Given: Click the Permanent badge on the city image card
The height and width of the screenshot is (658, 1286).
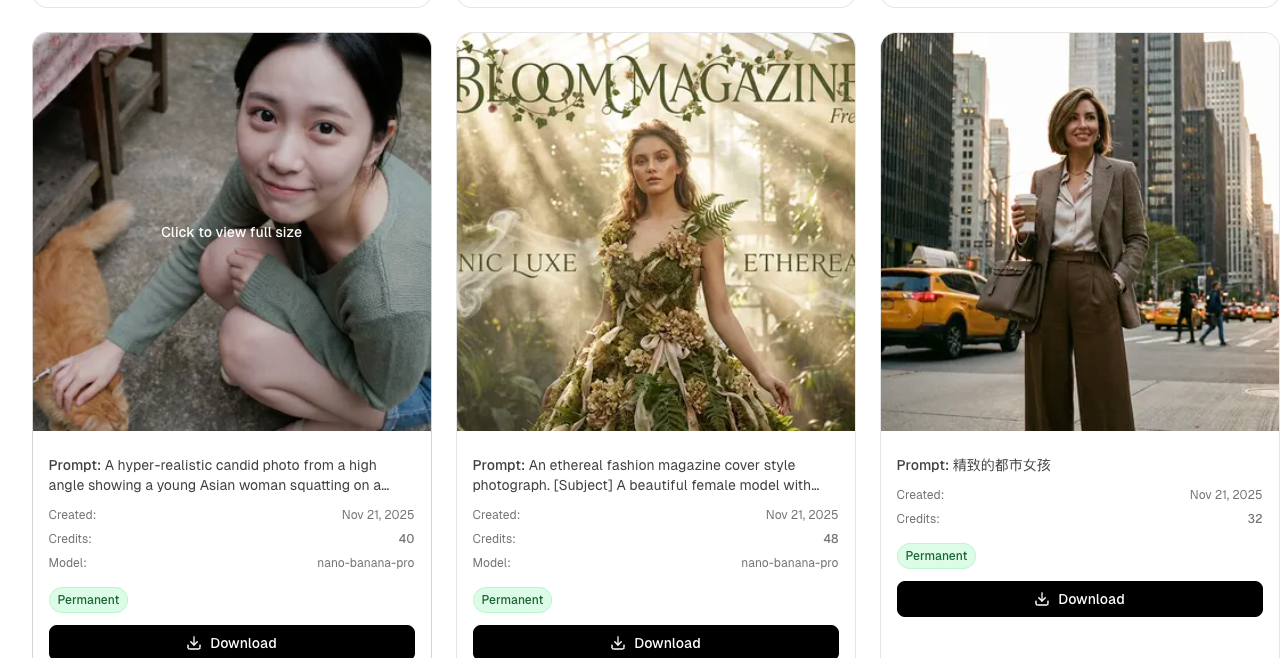Looking at the screenshot, I should point(936,556).
